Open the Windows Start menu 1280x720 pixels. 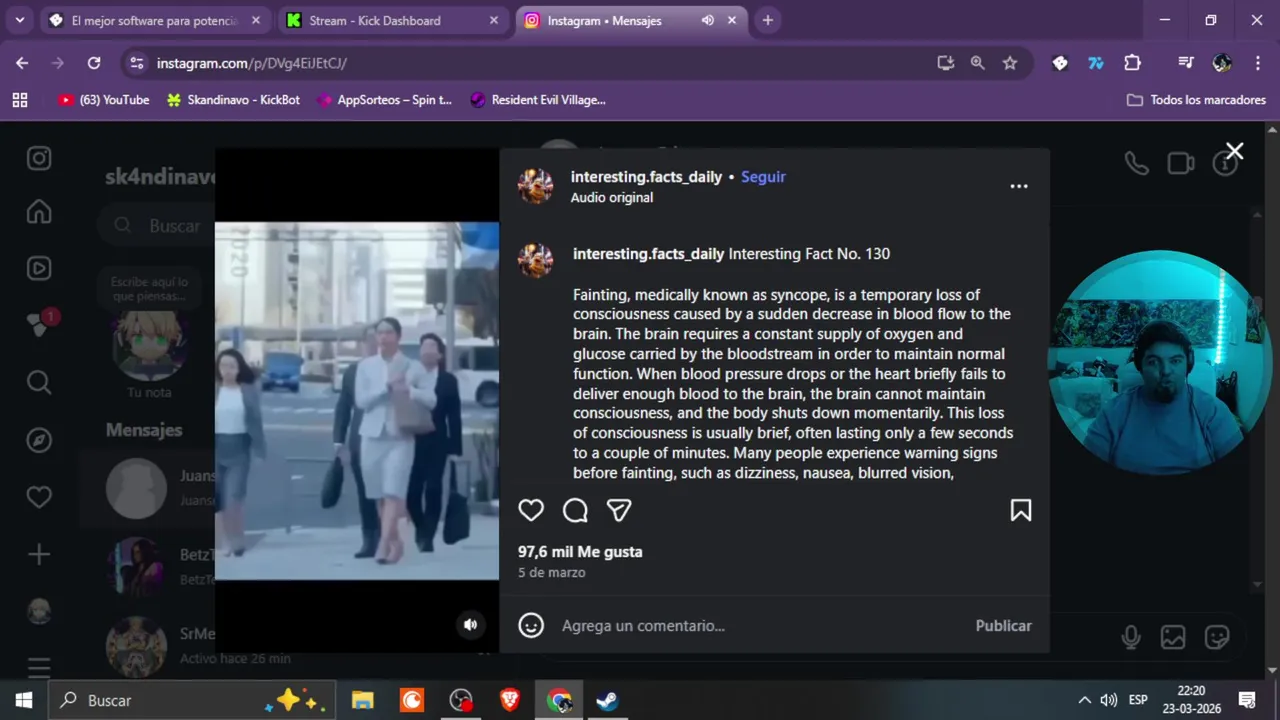[x=24, y=700]
